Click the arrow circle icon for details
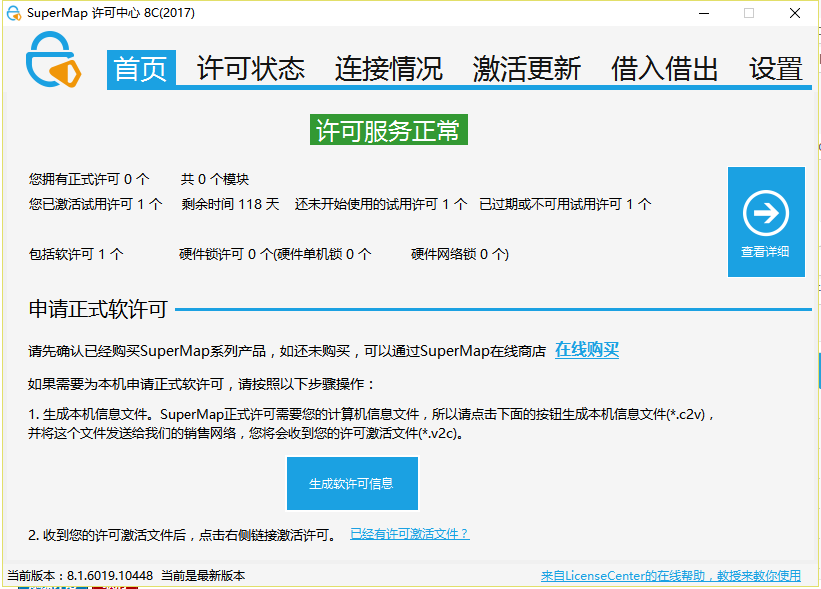The width and height of the screenshot is (821, 589). (765, 213)
